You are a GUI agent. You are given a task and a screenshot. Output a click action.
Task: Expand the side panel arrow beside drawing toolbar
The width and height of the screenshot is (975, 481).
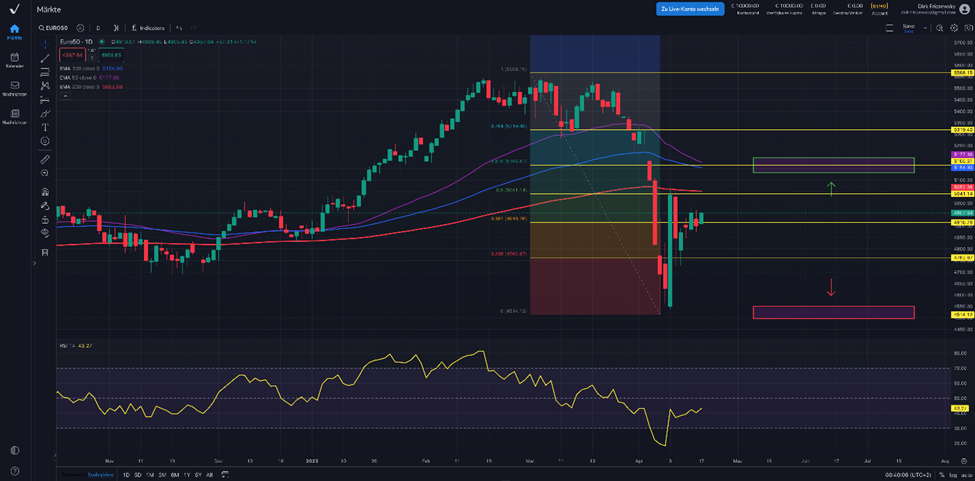point(35,263)
